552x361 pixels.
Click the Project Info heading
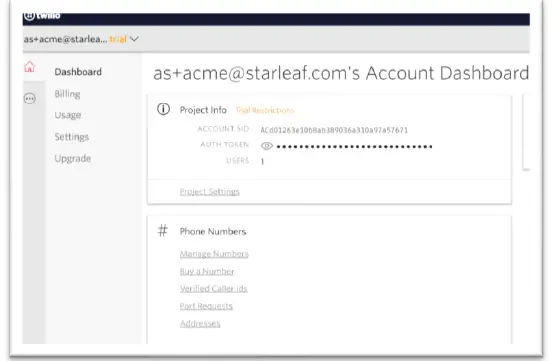click(x=203, y=110)
